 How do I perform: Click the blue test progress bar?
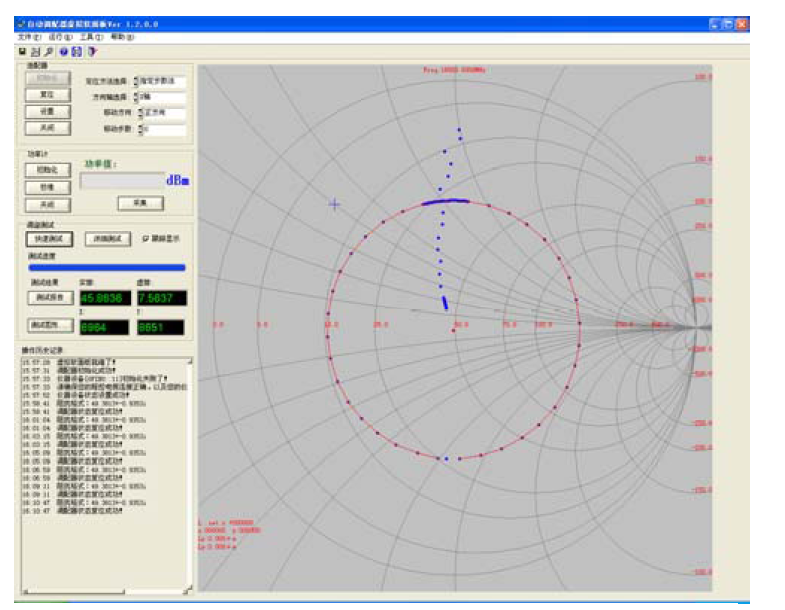107,268
